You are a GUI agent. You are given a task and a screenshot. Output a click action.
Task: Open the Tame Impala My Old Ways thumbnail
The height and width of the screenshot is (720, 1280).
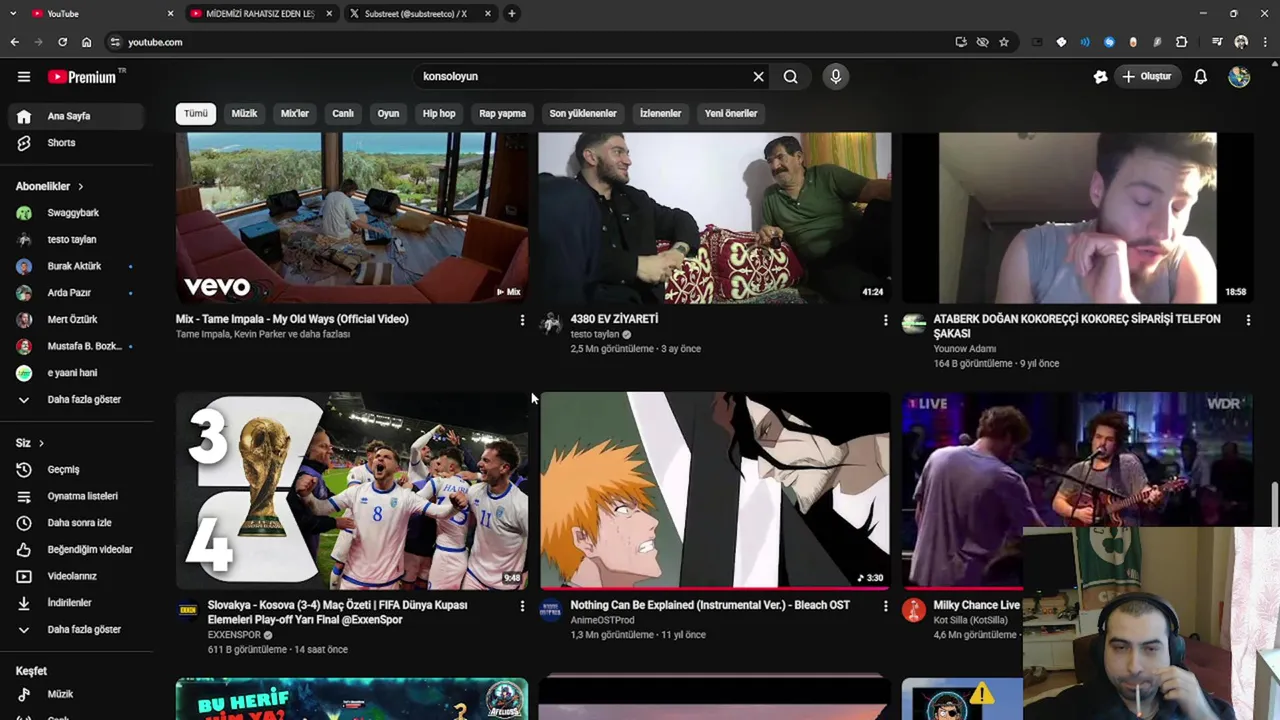pyautogui.click(x=352, y=217)
